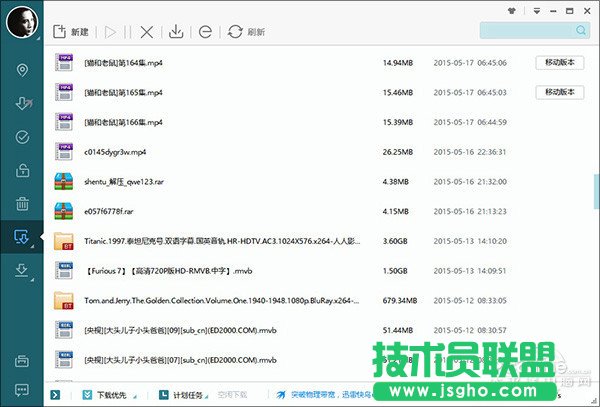Viewport: 600px width, 407px height.
Task: Click the date 2015-05-13 14:10:20
Action: (470, 241)
